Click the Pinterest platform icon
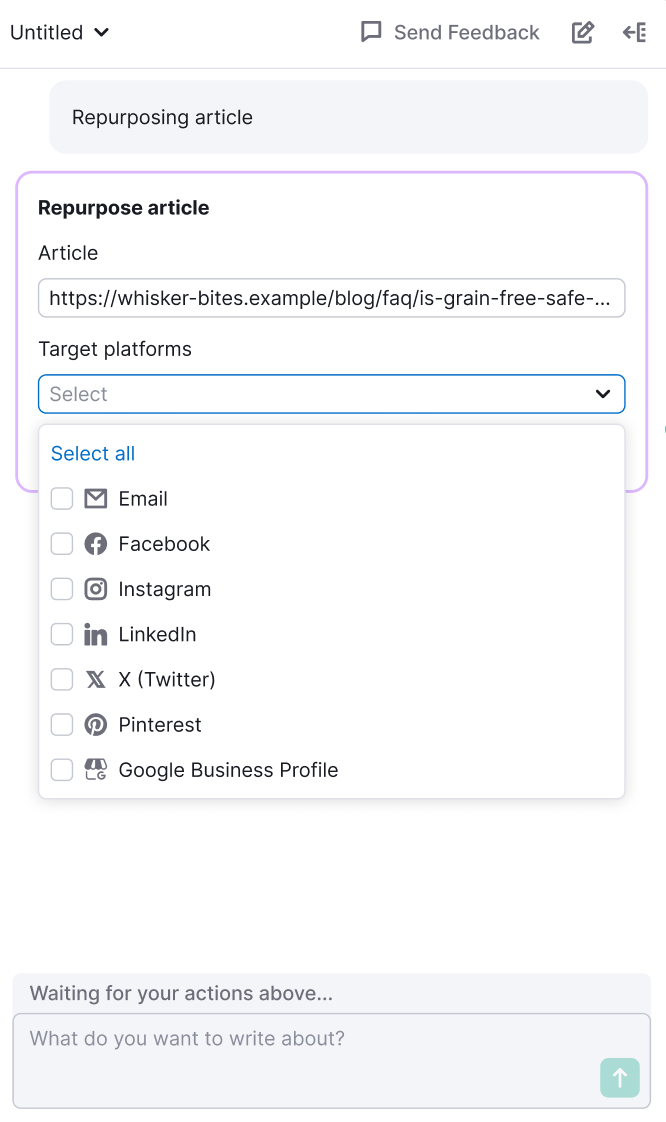Image resolution: width=666 pixels, height=1122 pixels. coord(95,724)
